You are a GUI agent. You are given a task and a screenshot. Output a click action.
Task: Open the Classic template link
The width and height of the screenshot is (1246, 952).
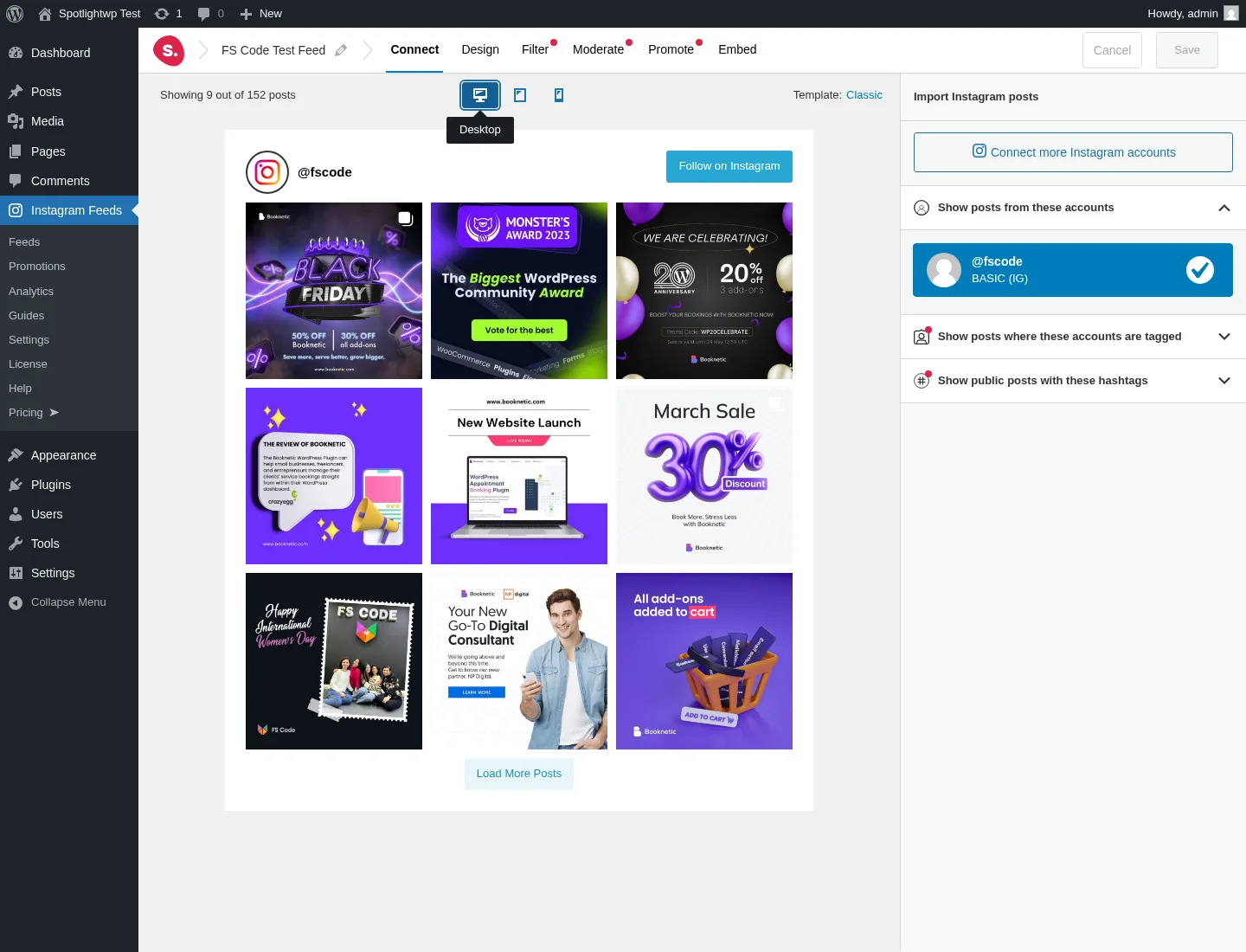coord(864,95)
